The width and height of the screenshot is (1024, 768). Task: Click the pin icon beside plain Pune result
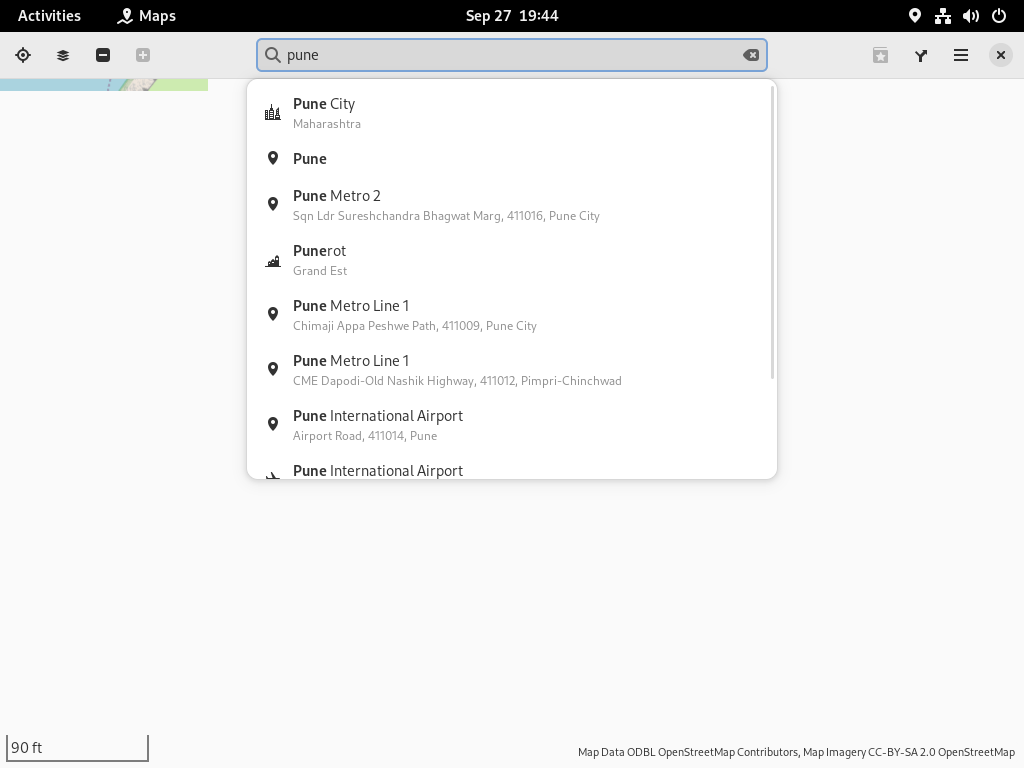tap(273, 159)
